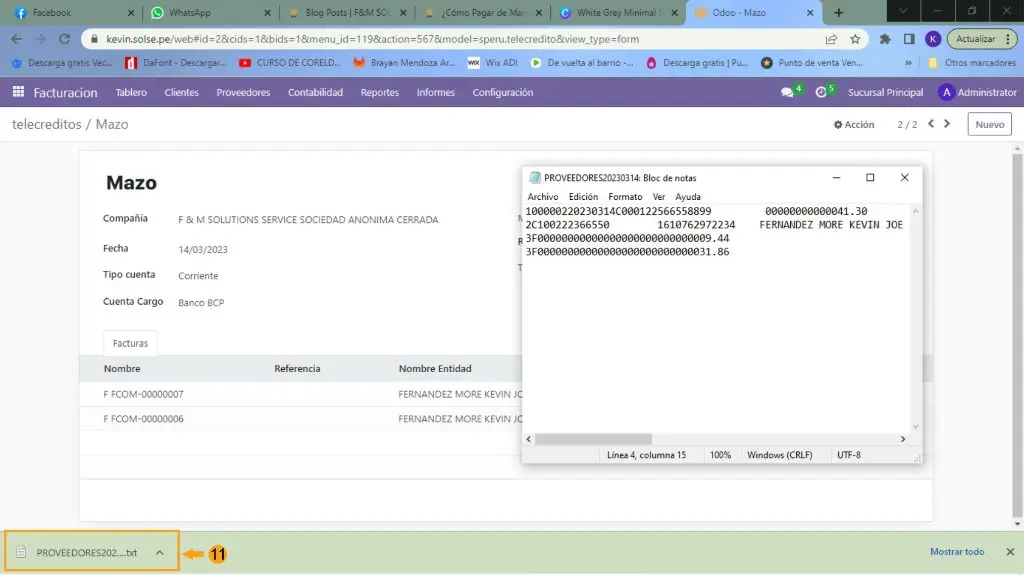Open Chrome extensions puzzle icon
1024x575 pixels.
(885, 39)
